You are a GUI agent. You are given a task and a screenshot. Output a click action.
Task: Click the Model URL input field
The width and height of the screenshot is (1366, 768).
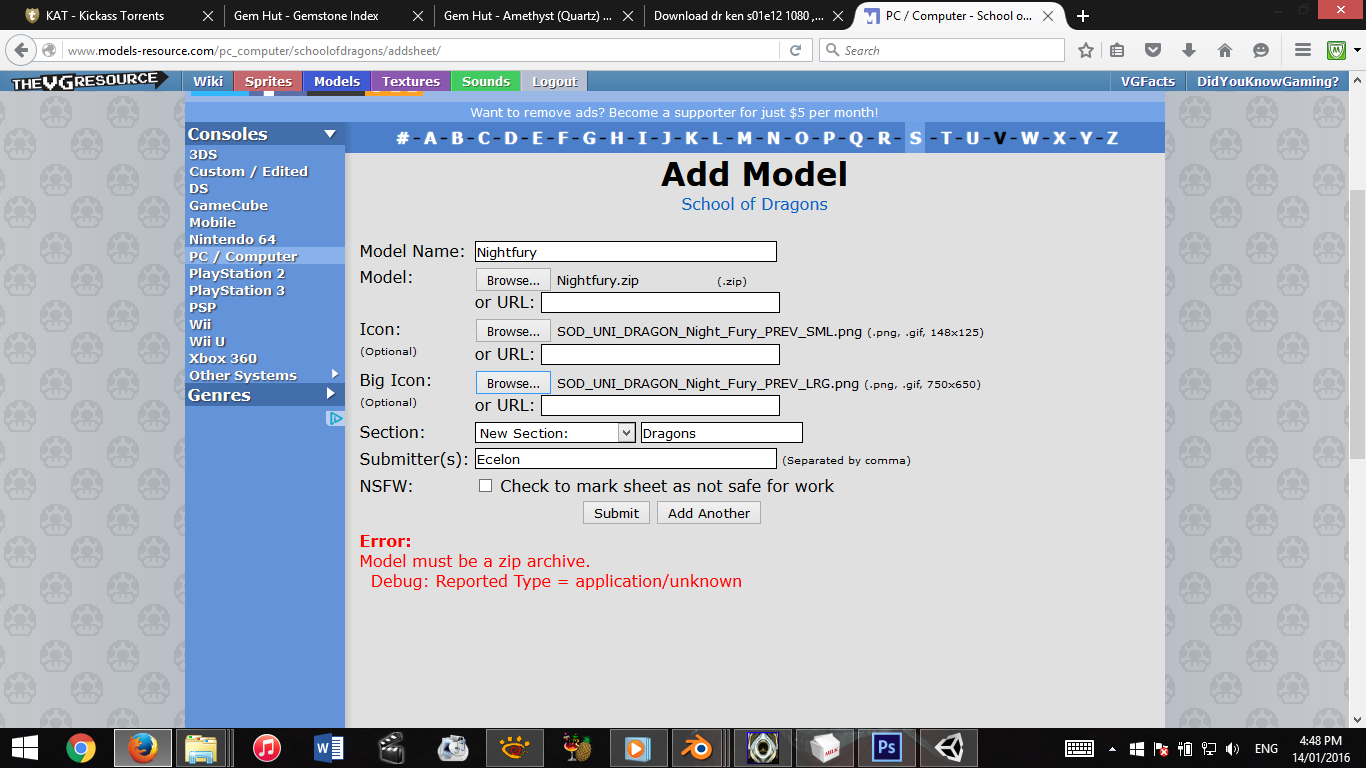tap(660, 302)
